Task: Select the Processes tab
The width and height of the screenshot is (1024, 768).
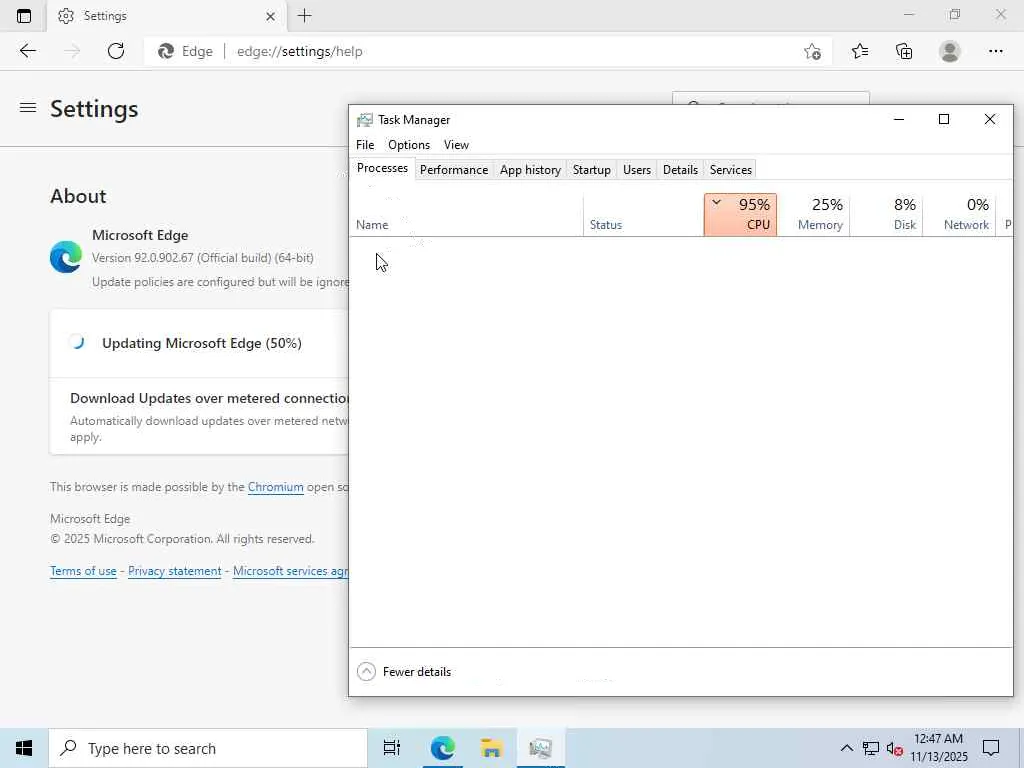Action: coord(382,168)
